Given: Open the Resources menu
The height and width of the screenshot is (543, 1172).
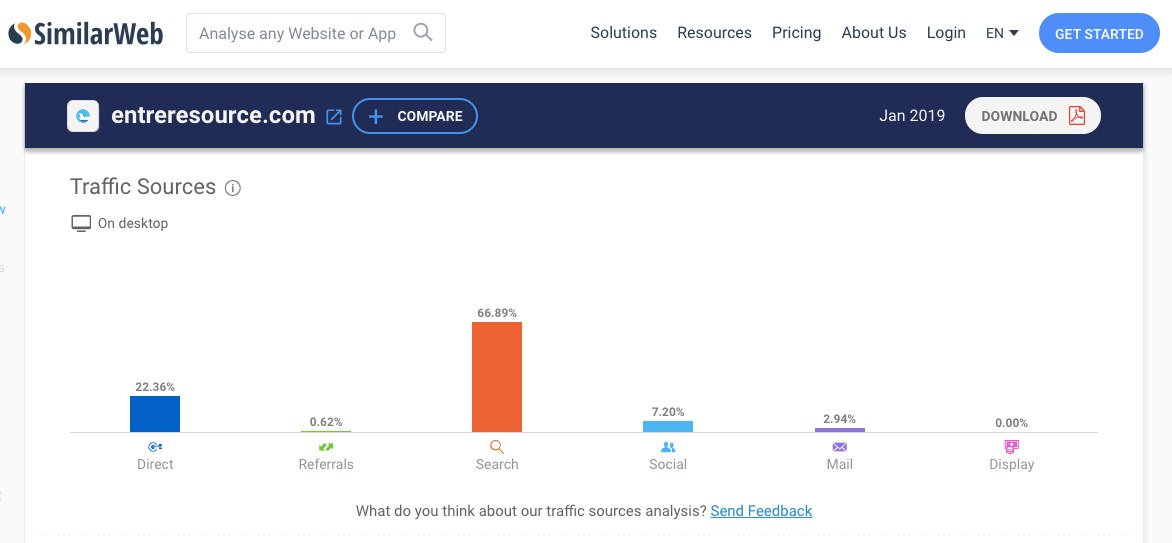Looking at the screenshot, I should point(714,33).
